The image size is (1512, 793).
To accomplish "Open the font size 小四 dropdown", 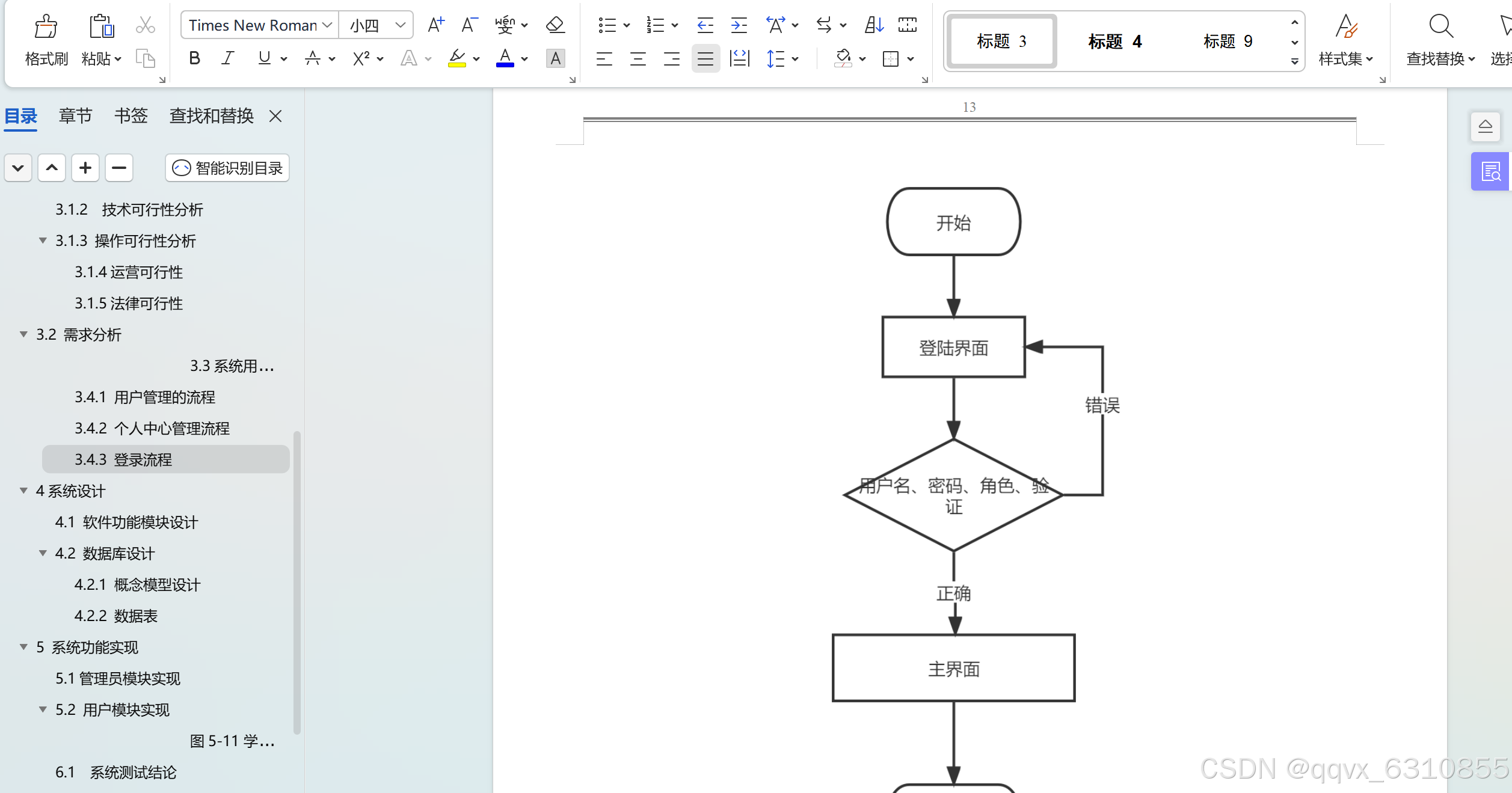I will 400,25.
